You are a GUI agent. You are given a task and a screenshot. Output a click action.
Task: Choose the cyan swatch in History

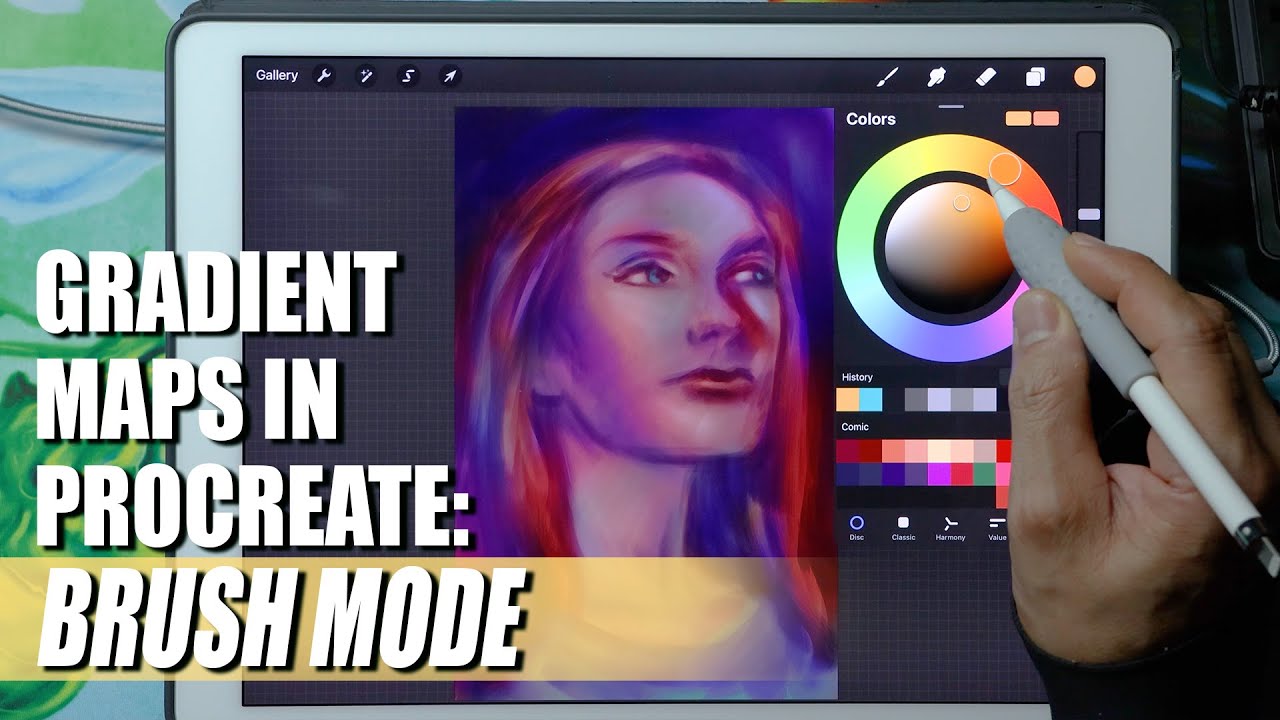(x=870, y=400)
